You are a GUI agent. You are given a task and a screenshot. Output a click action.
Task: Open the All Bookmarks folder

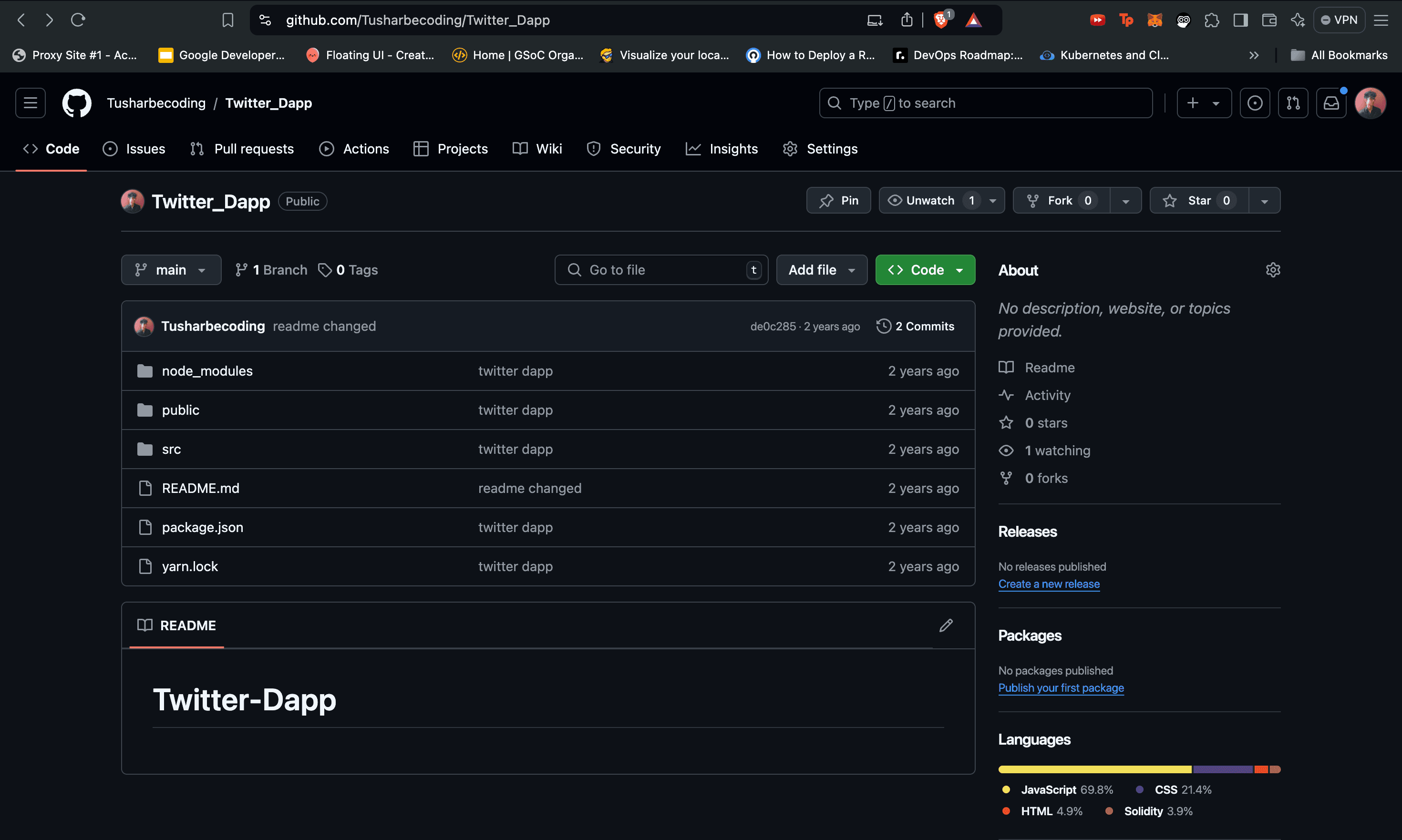[1339, 55]
